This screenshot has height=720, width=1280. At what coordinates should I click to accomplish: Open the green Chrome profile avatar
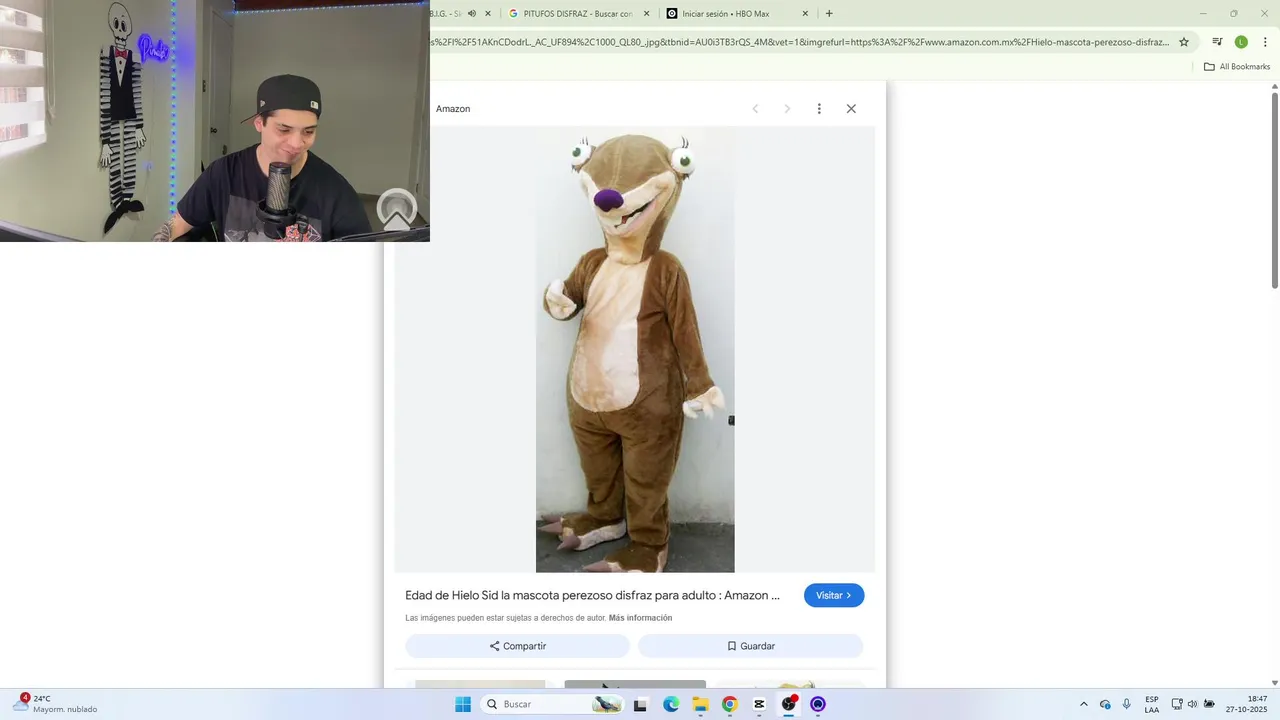coord(1241,42)
